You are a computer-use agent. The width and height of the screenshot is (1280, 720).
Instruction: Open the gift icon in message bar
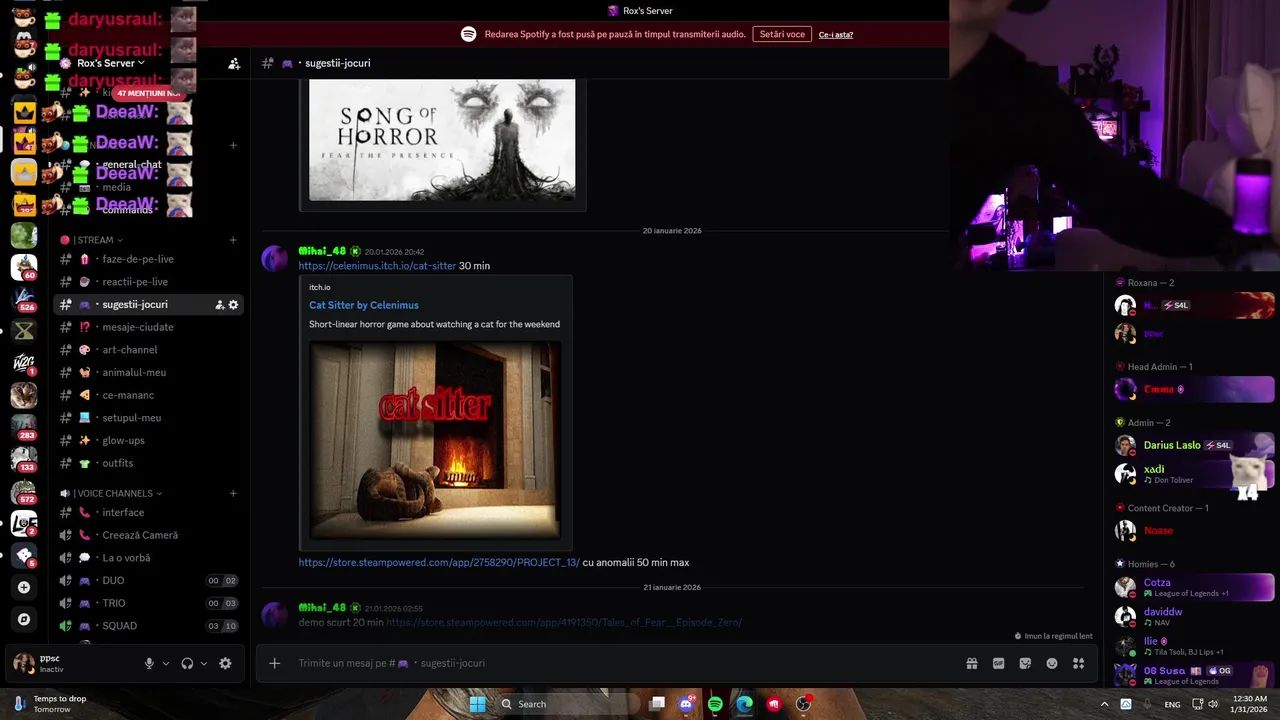coord(971,663)
